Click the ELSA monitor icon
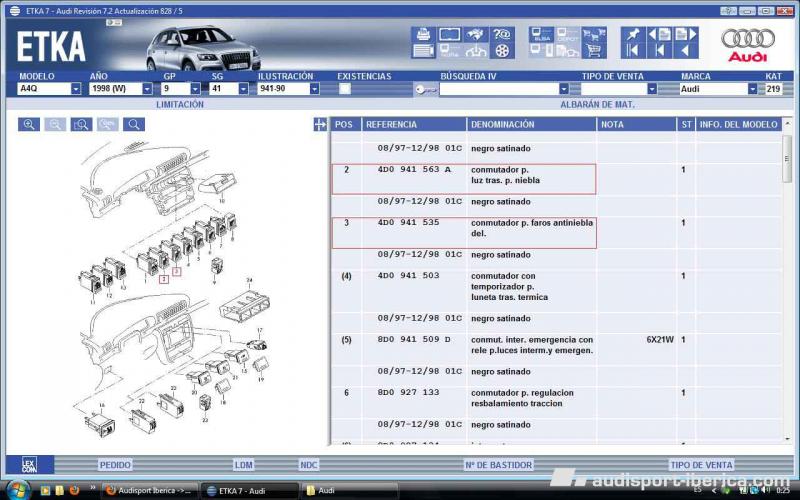800x500 pixels. (541, 34)
